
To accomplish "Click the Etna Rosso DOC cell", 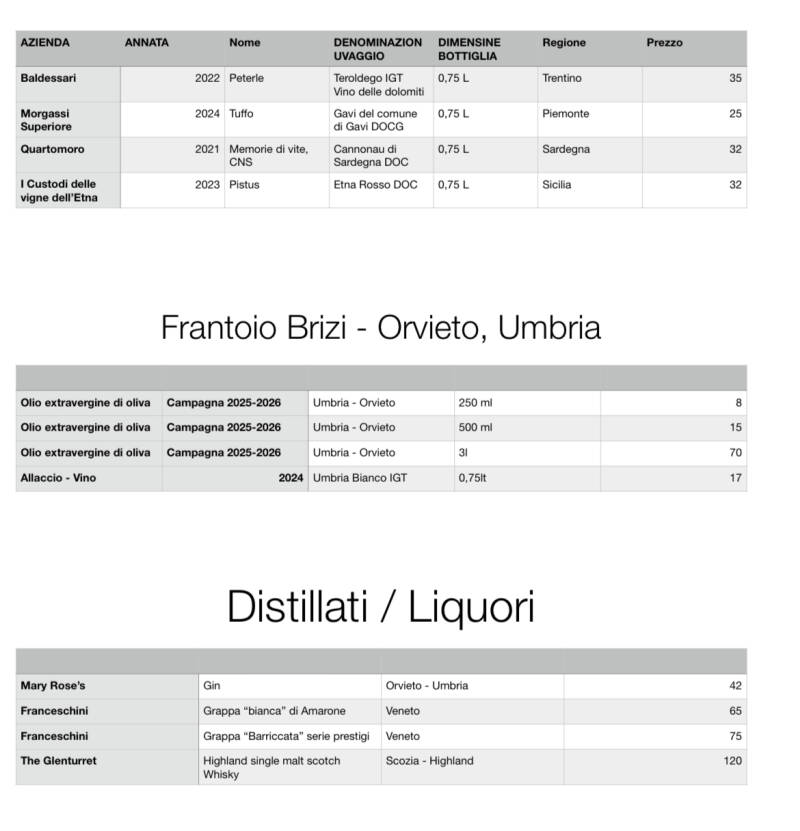I will pyautogui.click(x=375, y=185).
